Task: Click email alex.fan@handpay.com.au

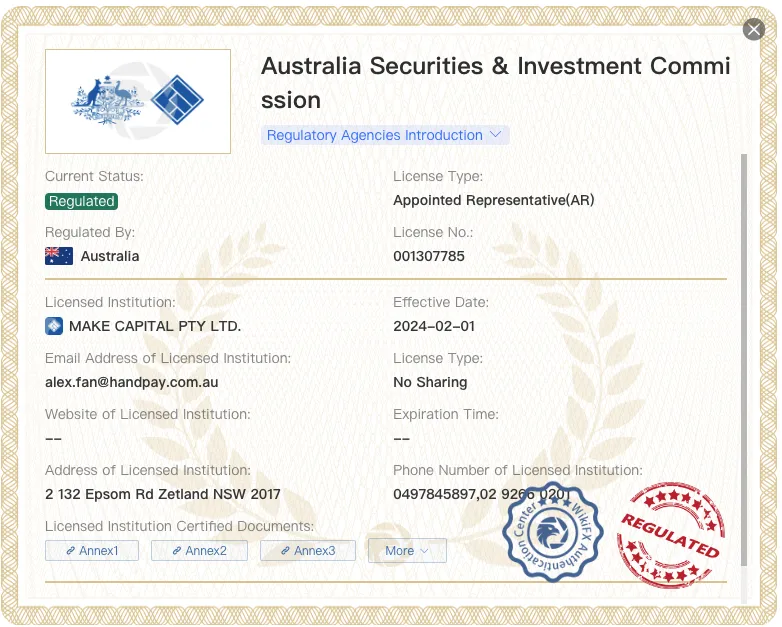Action: 132,383
